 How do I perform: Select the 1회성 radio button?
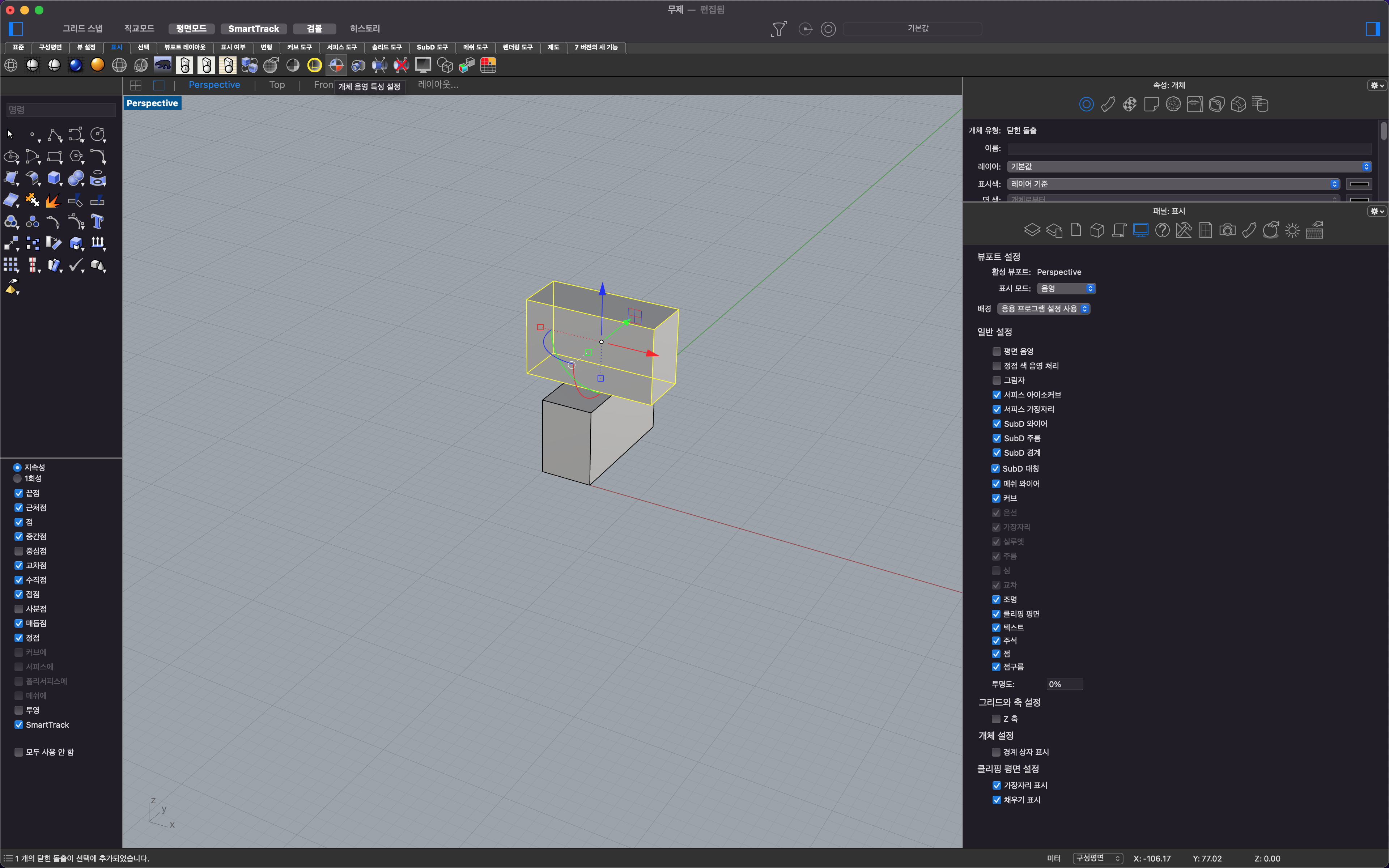pos(17,478)
